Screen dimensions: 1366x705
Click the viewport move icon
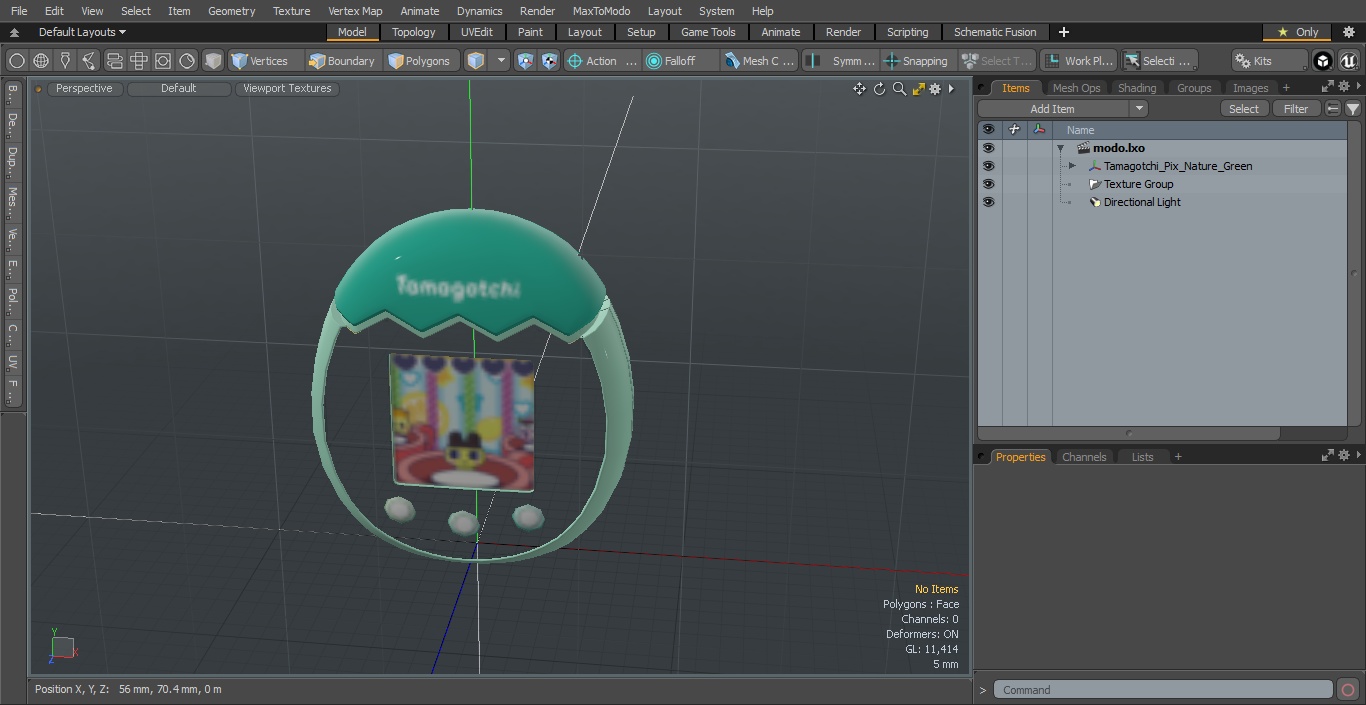pos(859,89)
